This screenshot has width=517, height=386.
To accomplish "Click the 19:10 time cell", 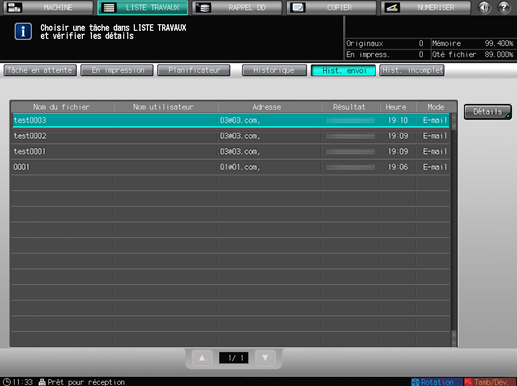I will pos(398,120).
